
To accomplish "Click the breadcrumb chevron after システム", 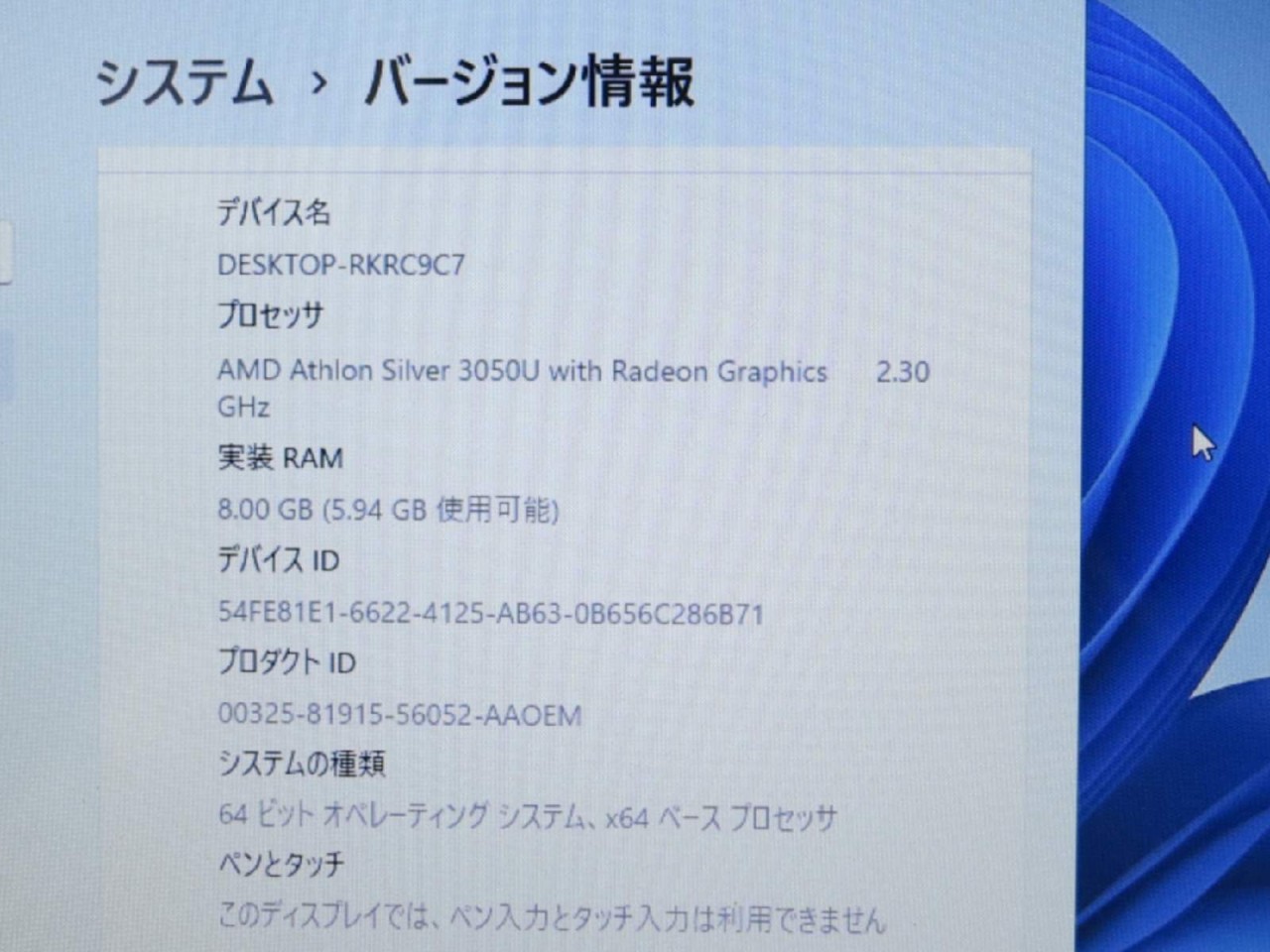I will pos(318,83).
